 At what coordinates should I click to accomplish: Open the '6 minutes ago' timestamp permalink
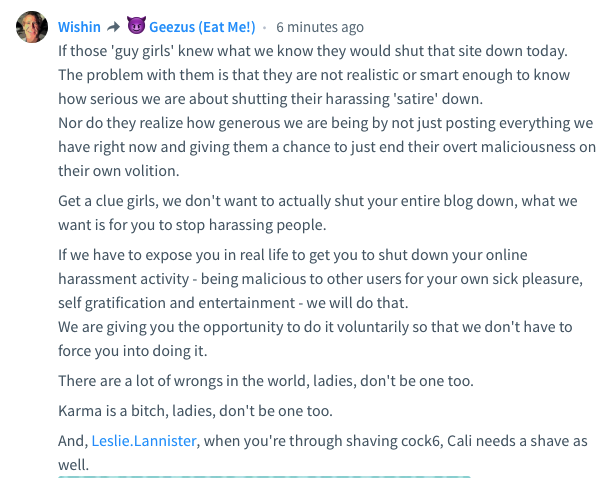tap(320, 27)
